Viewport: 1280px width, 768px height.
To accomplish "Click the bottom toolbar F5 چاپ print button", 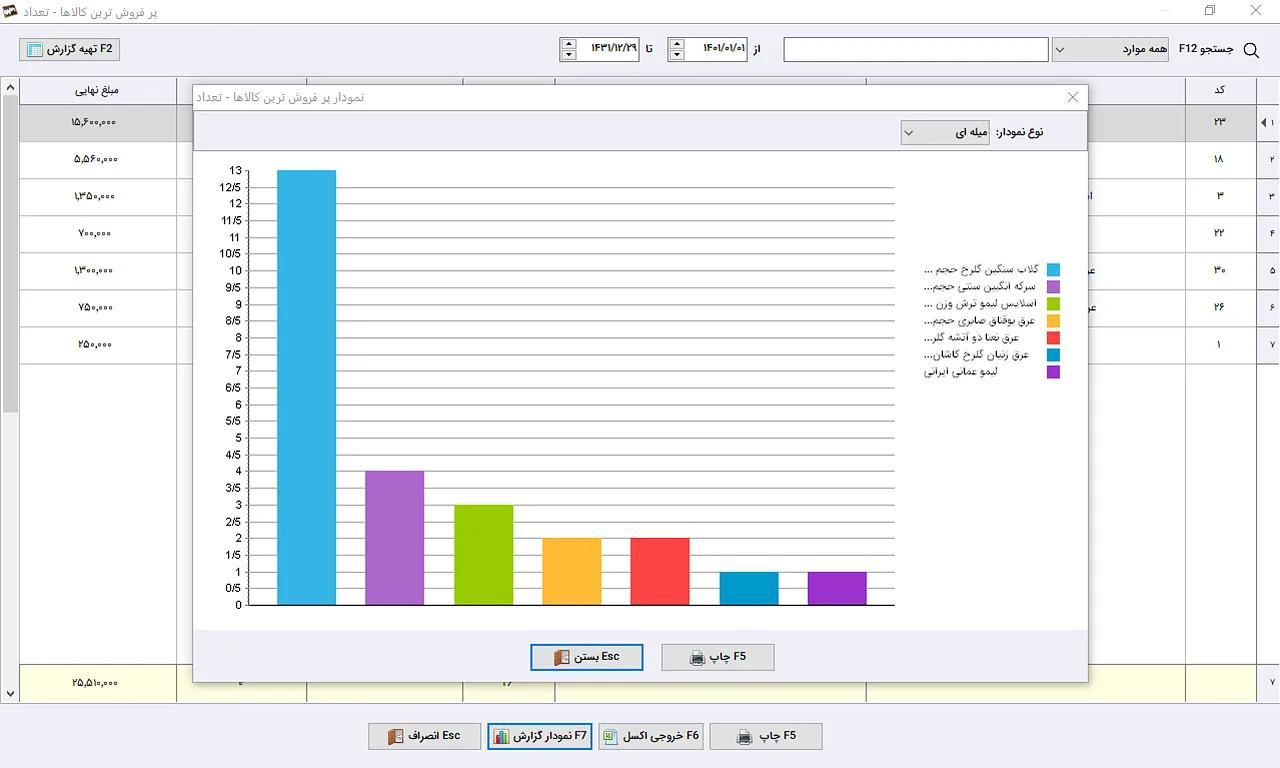I will tap(766, 736).
